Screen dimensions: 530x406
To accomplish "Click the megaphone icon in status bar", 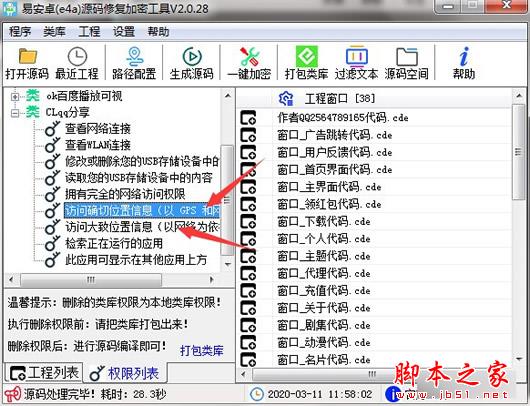I will click(x=13, y=394).
